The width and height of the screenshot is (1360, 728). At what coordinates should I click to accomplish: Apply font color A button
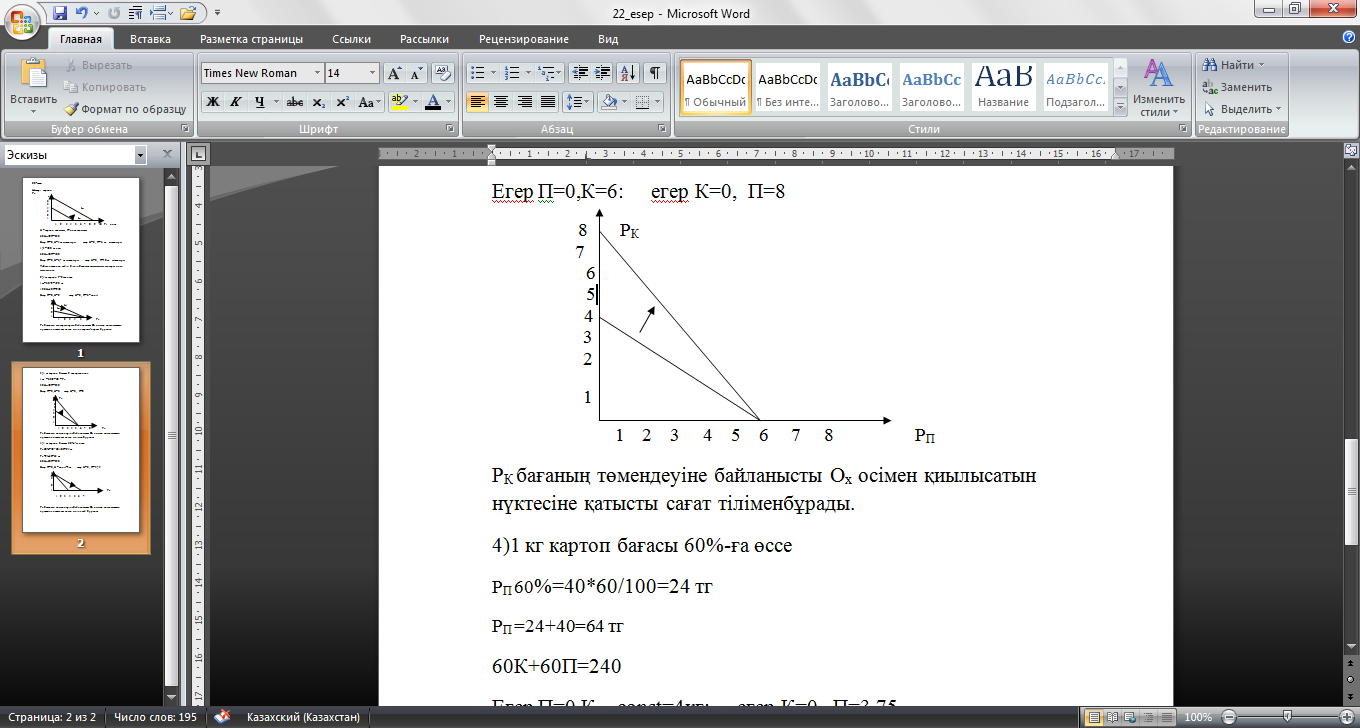(432, 102)
